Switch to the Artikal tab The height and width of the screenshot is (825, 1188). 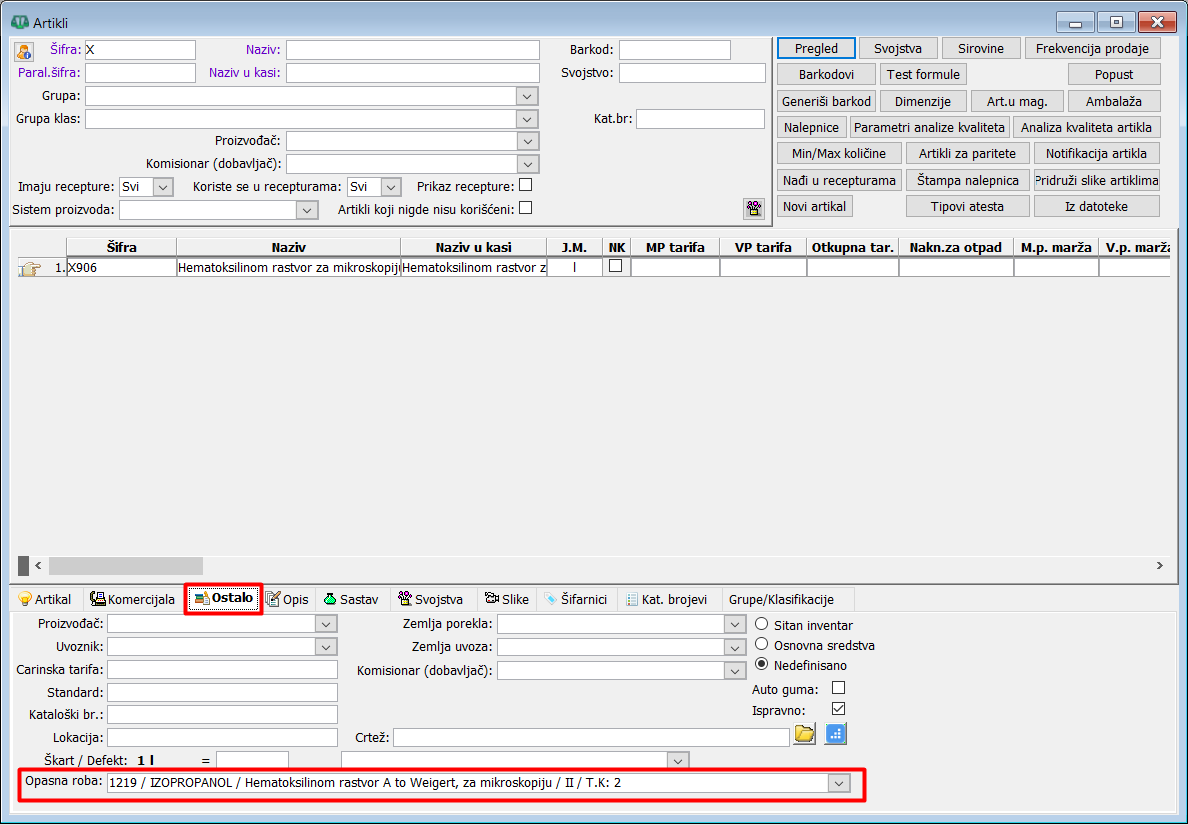(x=45, y=599)
